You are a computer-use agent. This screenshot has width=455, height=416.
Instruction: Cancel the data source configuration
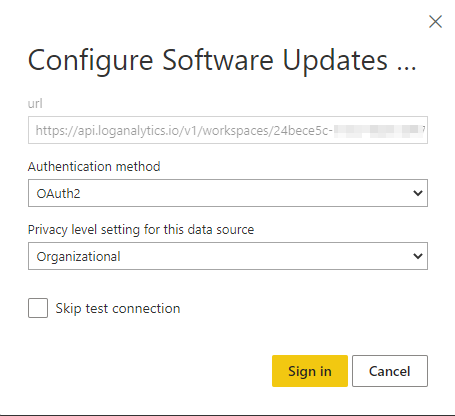click(x=390, y=371)
